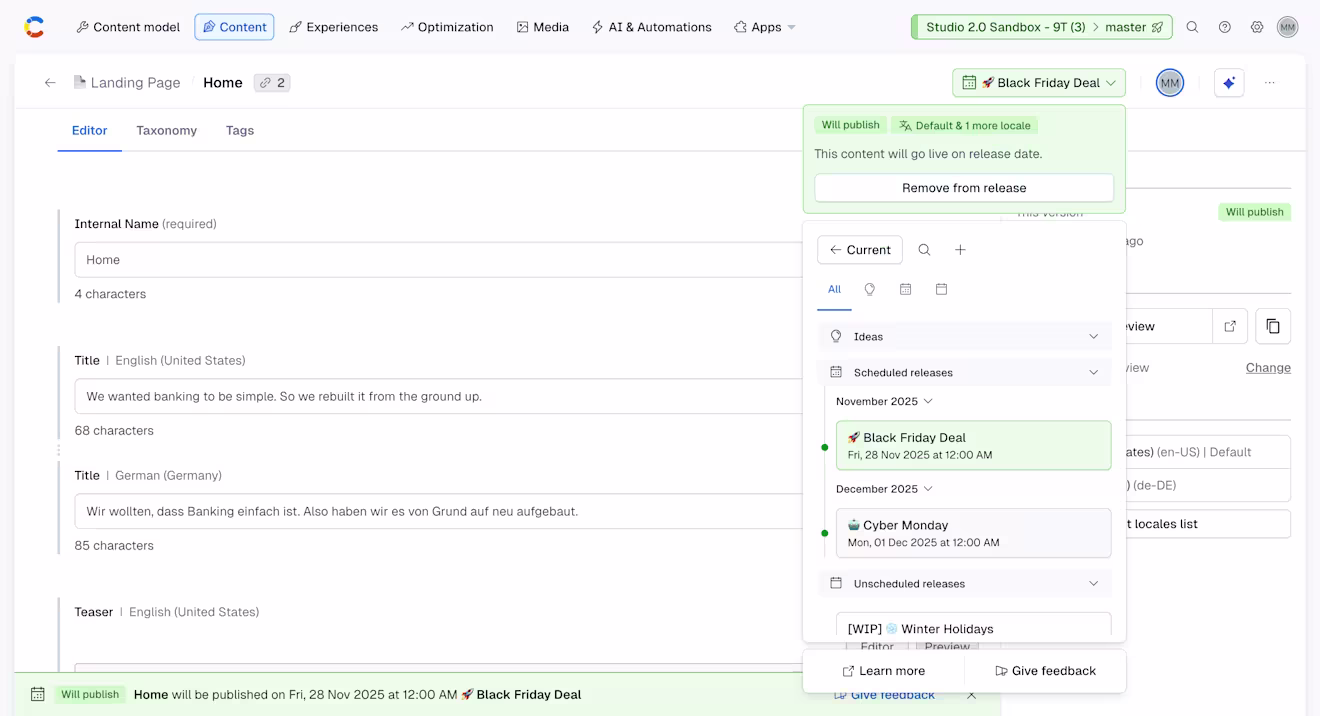The image size is (1320, 716).
Task: Collapse December 2025 group
Action: click(885, 490)
